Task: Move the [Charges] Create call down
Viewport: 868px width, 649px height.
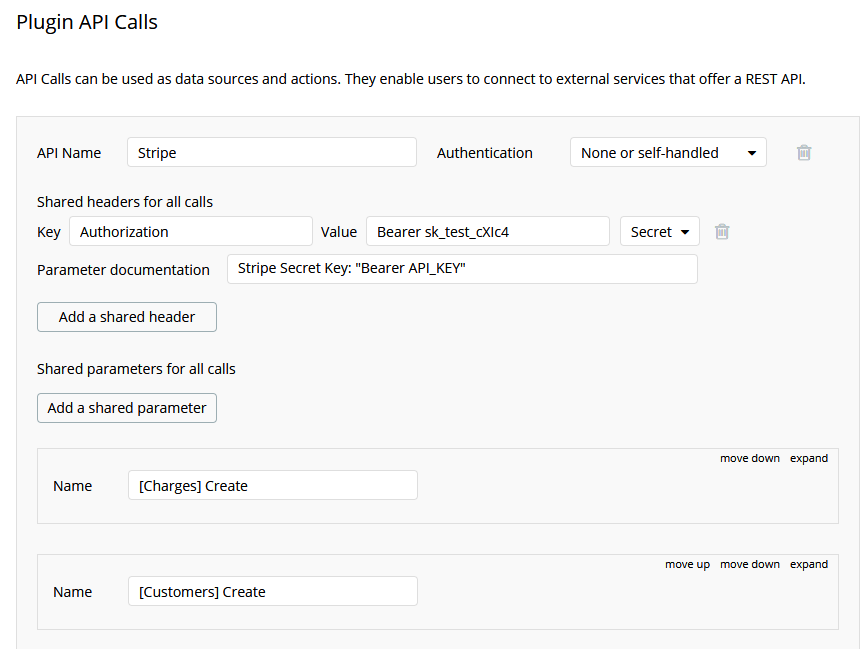Action: coord(749,459)
